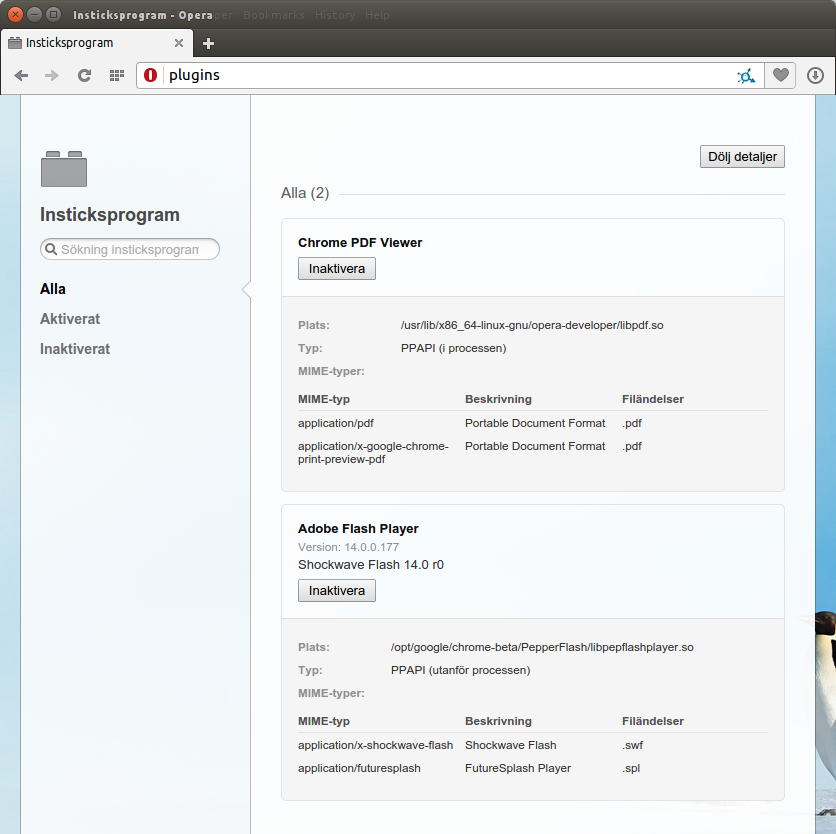Click the Chrome PDF Viewer title
The image size is (836, 834).
click(360, 243)
